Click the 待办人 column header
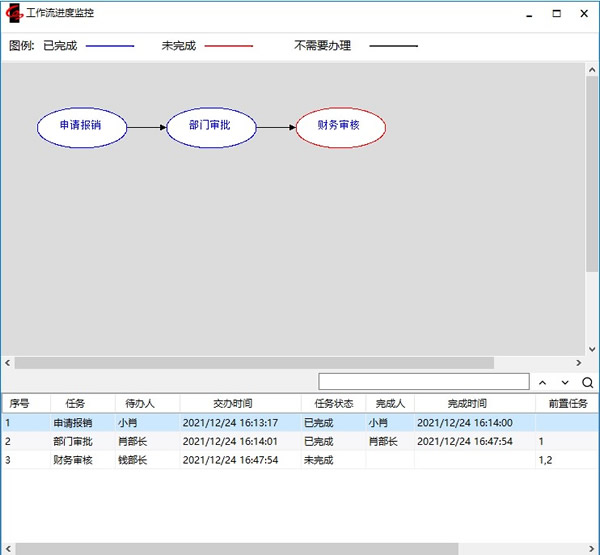The height and width of the screenshot is (555, 600). (x=141, y=403)
